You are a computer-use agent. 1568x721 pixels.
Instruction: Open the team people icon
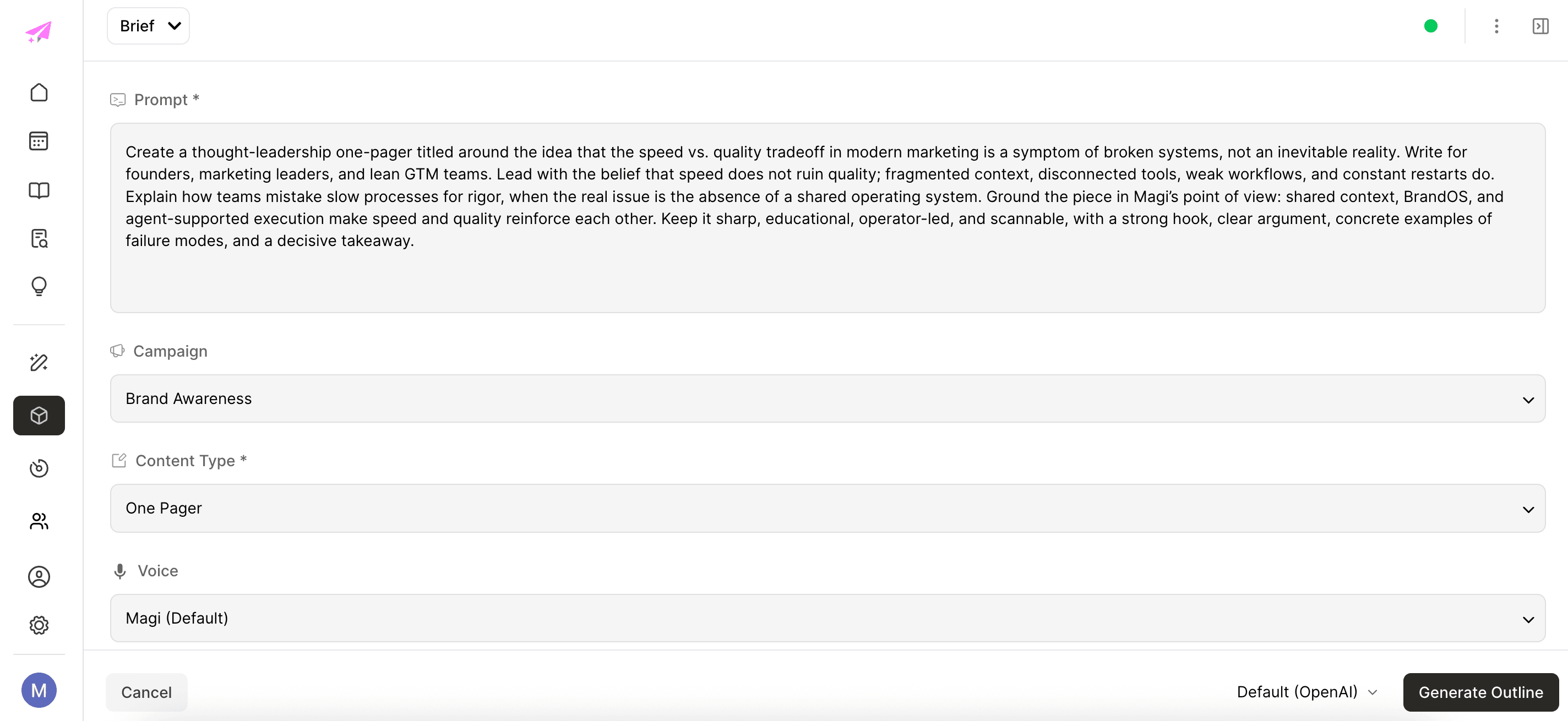[39, 521]
